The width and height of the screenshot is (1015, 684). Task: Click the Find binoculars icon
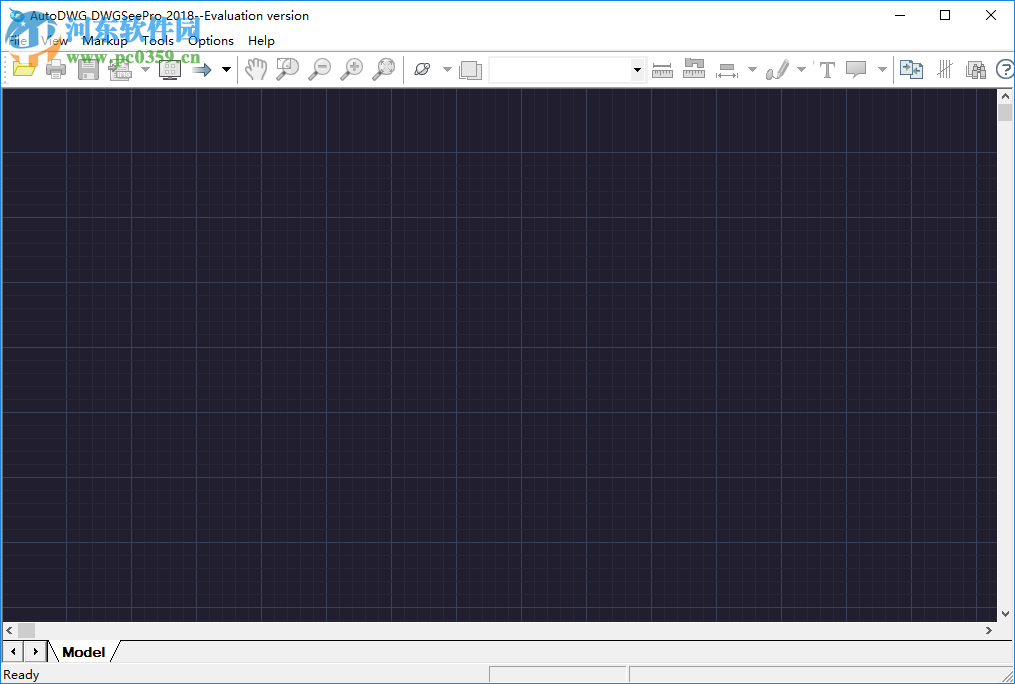click(976, 70)
